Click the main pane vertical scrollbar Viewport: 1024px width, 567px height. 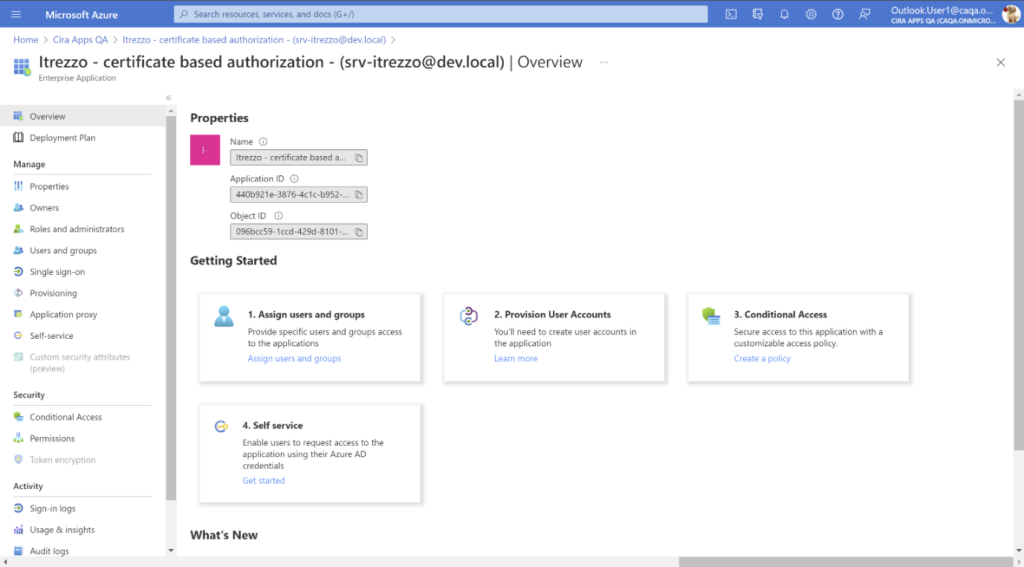tap(1019, 274)
